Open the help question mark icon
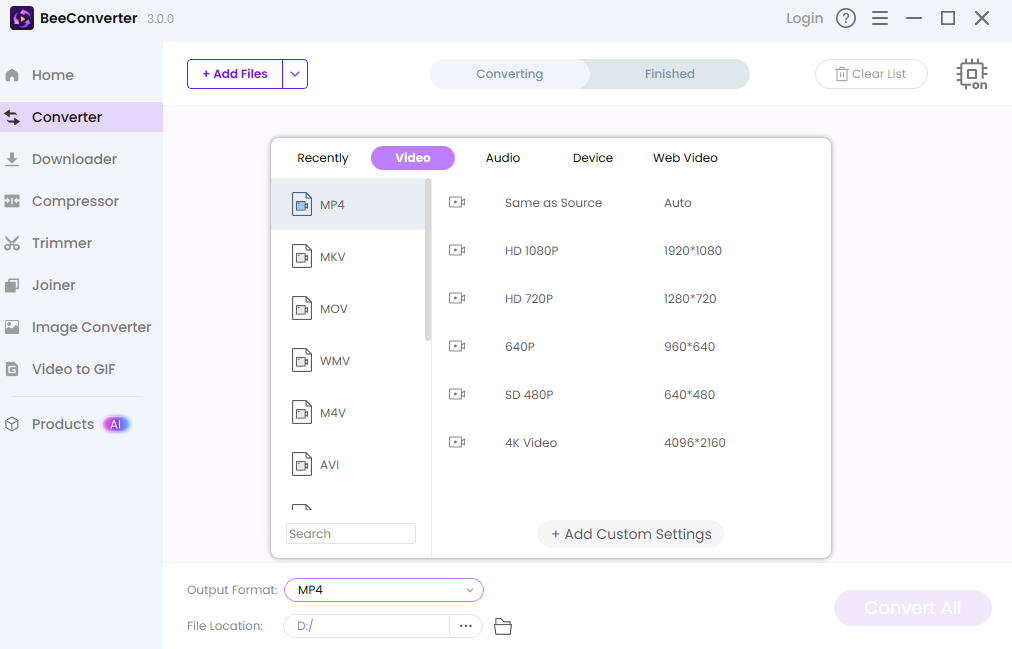Image resolution: width=1012 pixels, height=649 pixels. 846,18
